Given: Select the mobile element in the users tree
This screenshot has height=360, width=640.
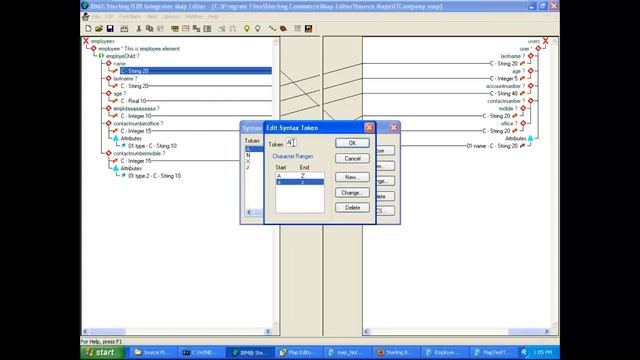Looking at the screenshot, I should tap(508, 109).
